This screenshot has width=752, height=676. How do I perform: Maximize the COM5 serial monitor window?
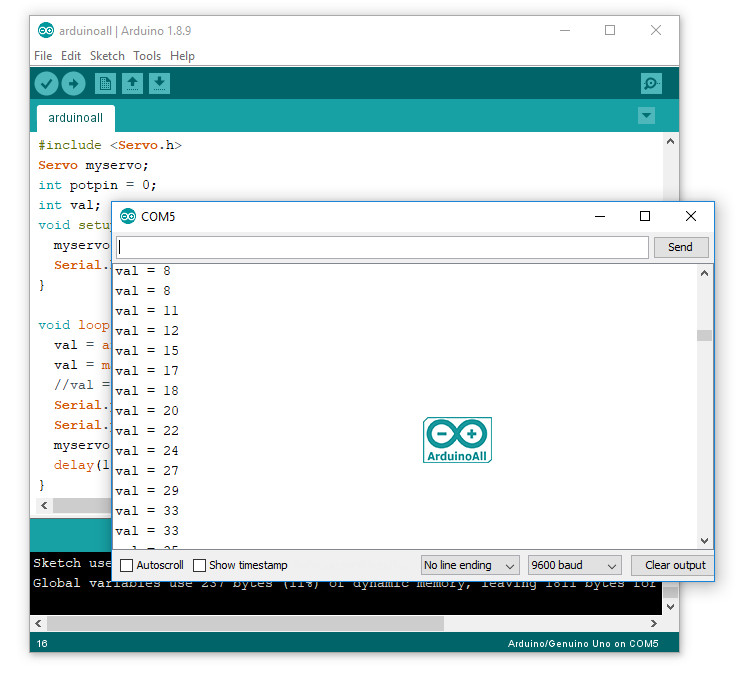pyautogui.click(x=645, y=216)
